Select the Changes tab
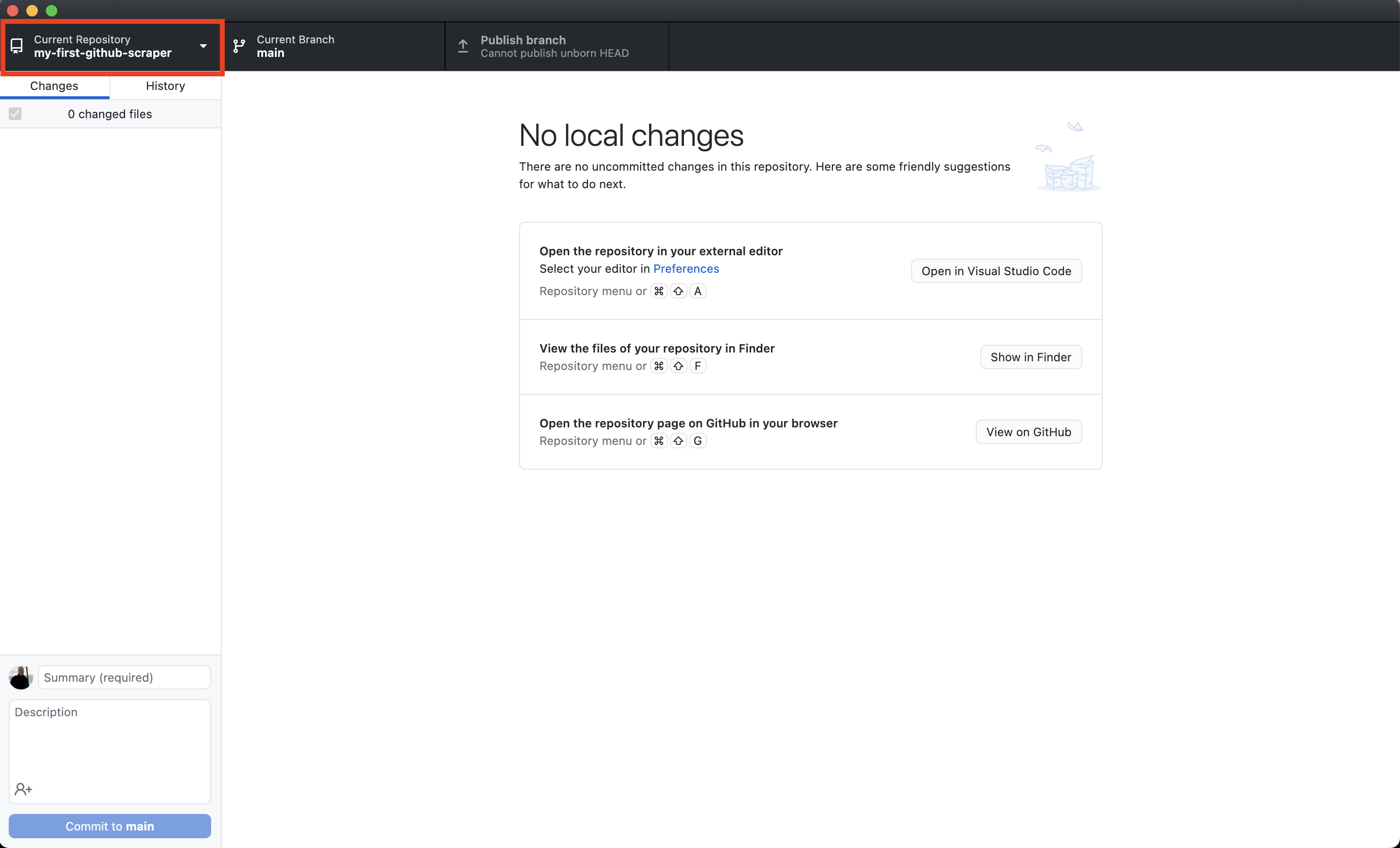Image resolution: width=1400 pixels, height=848 pixels. pos(55,85)
